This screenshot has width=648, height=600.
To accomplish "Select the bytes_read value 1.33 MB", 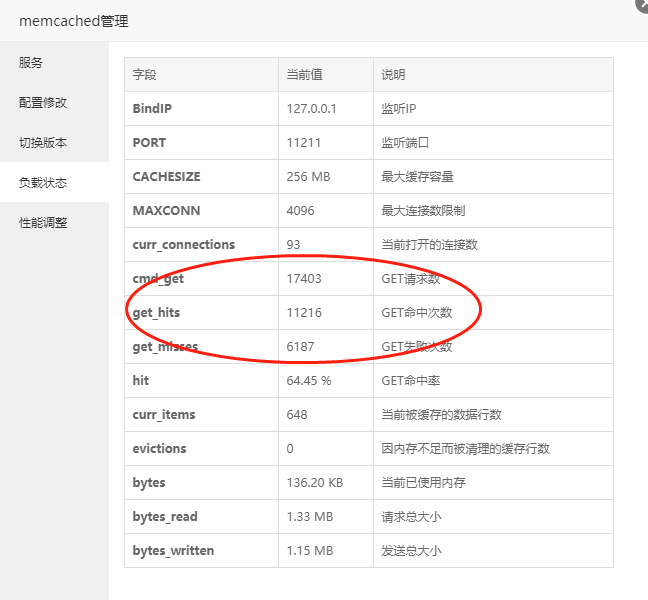I will click(308, 517).
